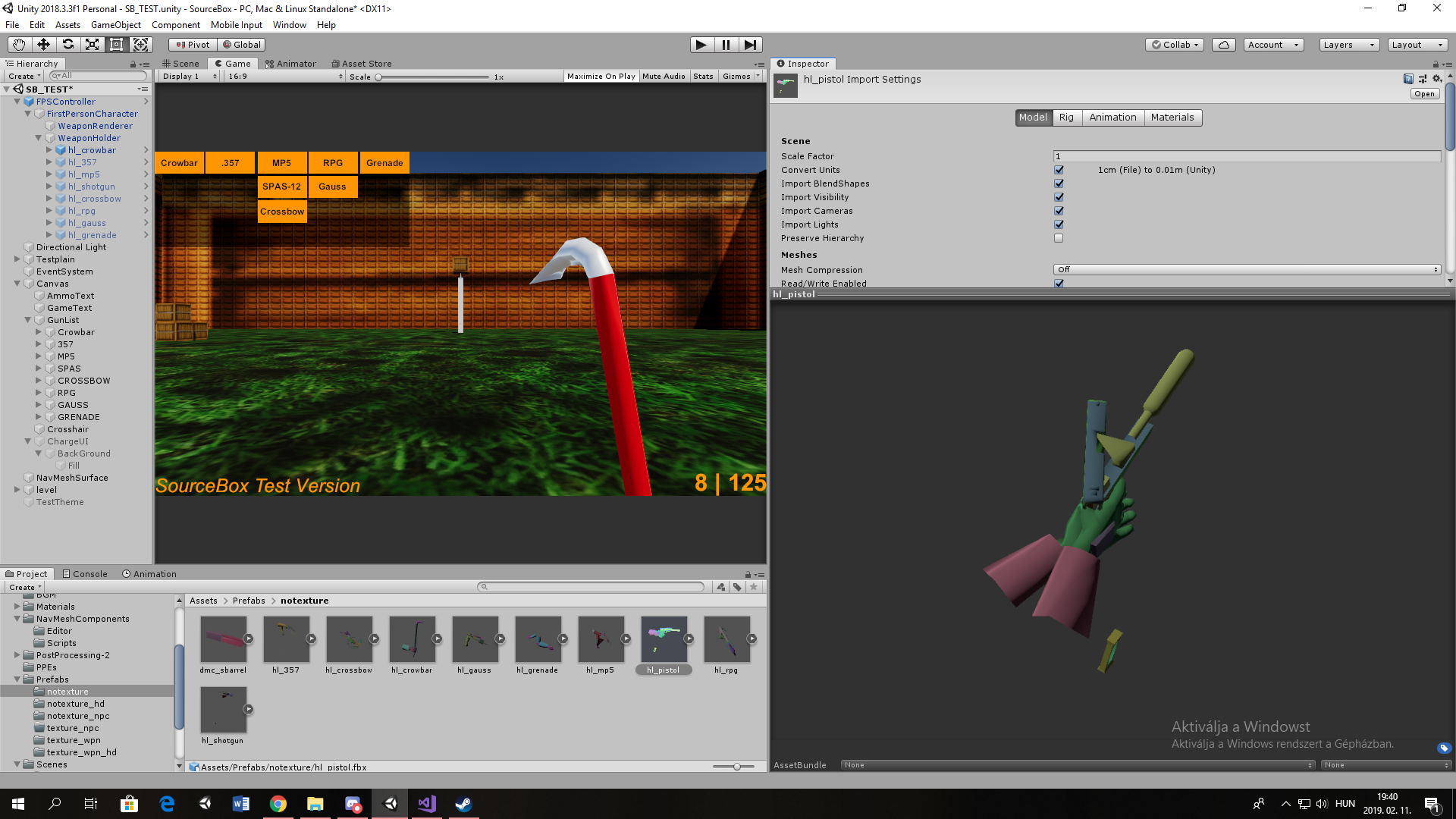Expand the hl_pistol asset sub-objects arrow
This screenshot has height=819, width=1456.
coord(689,639)
